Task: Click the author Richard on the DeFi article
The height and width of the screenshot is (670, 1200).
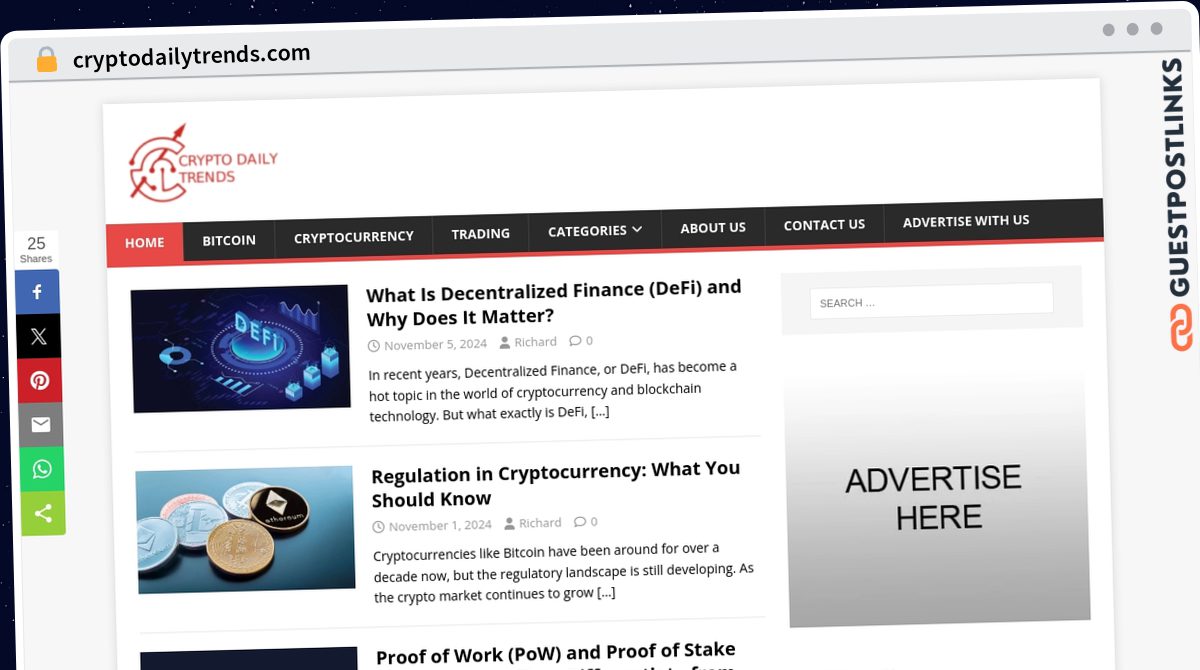Action: coord(536,342)
